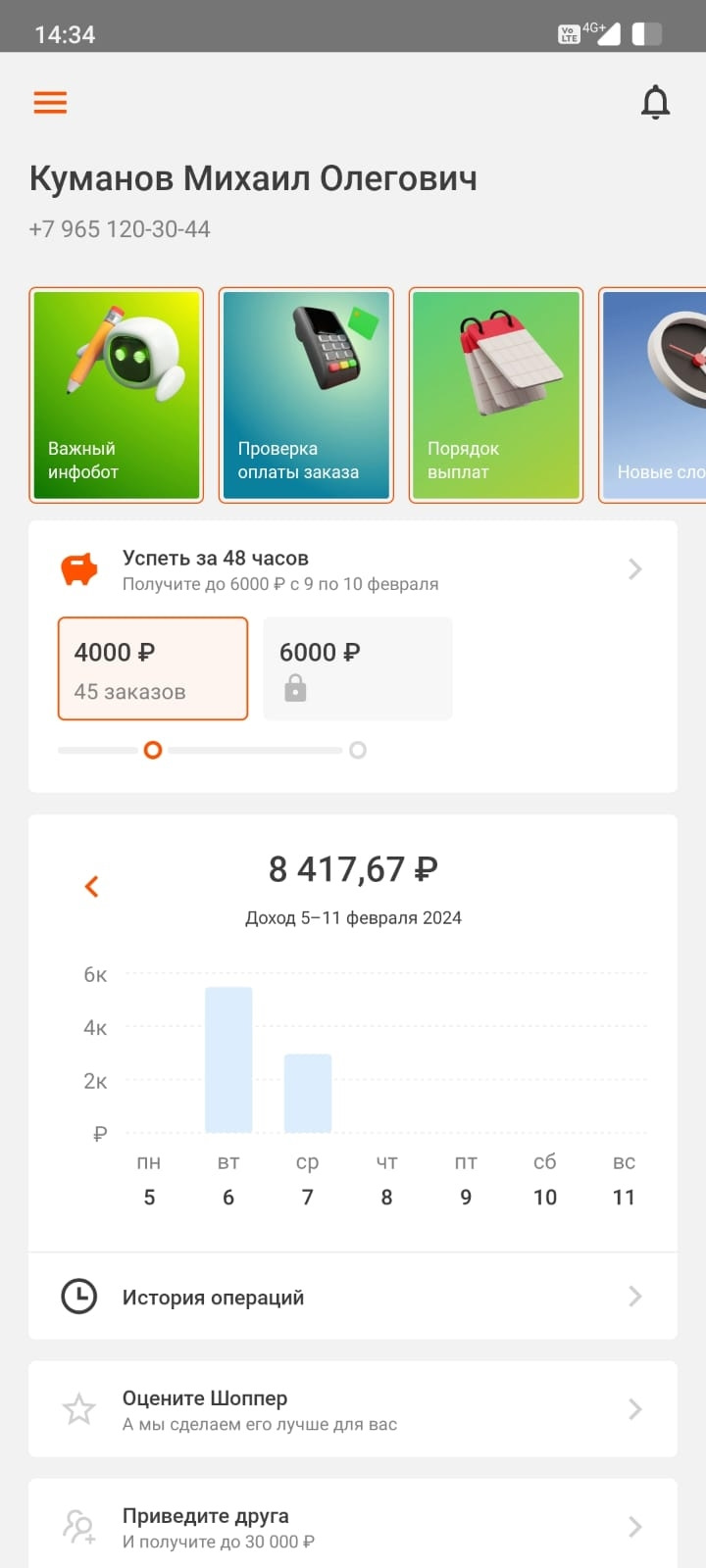The width and height of the screenshot is (706, 1568).
Task: Go to previous income week arrow
Action: [x=91, y=886]
